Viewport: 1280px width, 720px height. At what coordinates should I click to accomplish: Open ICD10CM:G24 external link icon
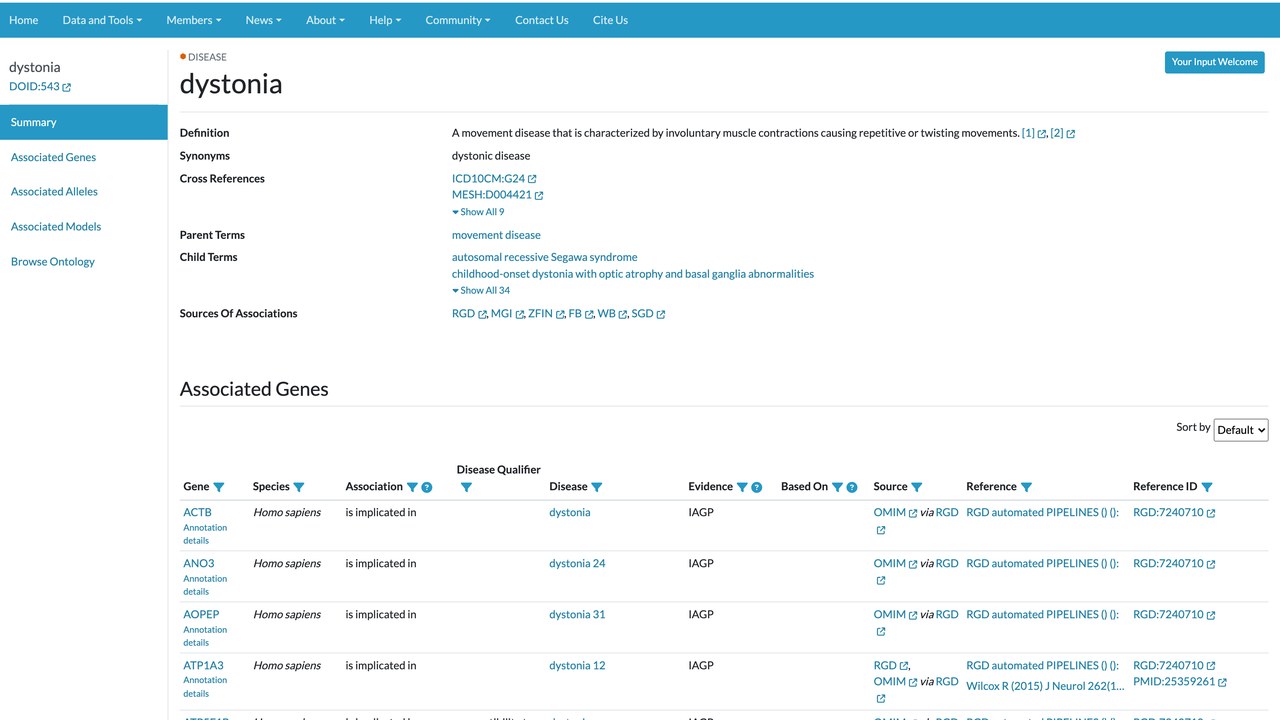[532, 179]
